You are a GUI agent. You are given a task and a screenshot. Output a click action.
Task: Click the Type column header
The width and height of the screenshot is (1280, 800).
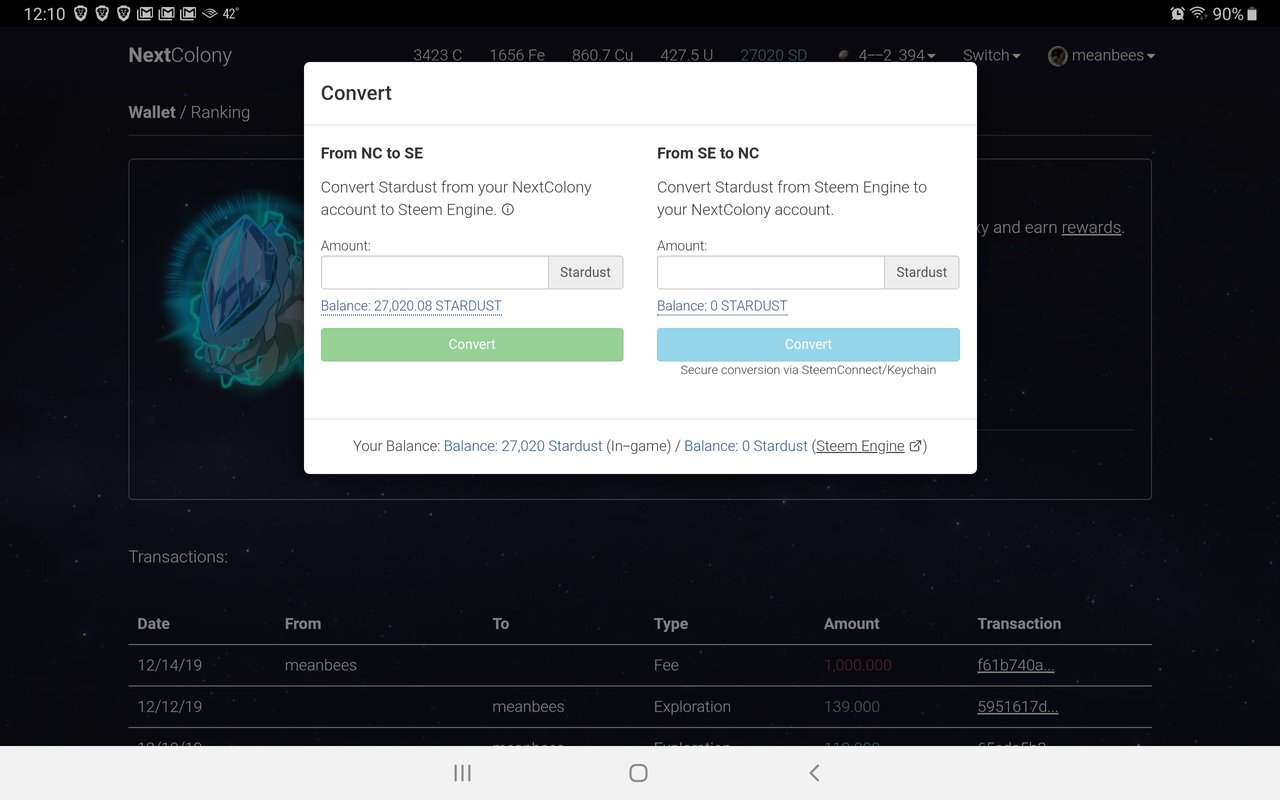click(671, 623)
